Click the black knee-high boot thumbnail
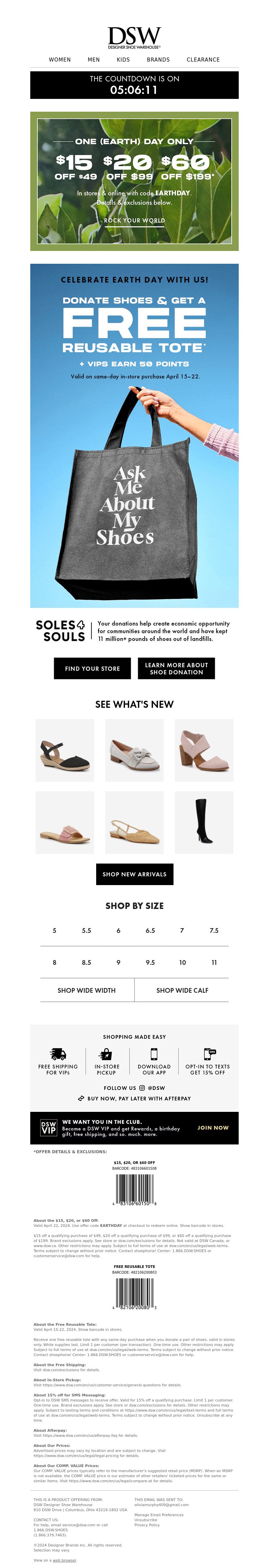Image resolution: width=269 pixels, height=1568 pixels. (204, 822)
